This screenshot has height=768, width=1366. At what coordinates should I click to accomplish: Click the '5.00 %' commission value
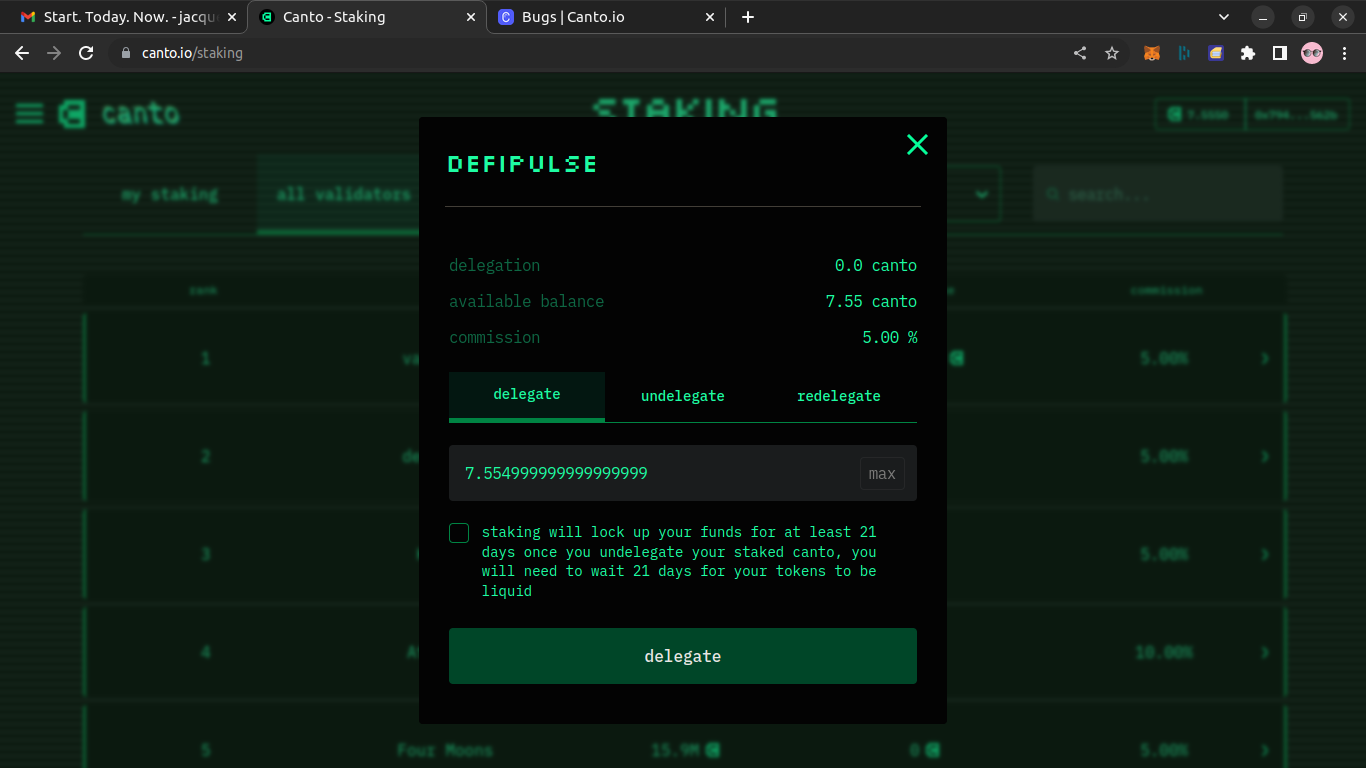tap(890, 337)
